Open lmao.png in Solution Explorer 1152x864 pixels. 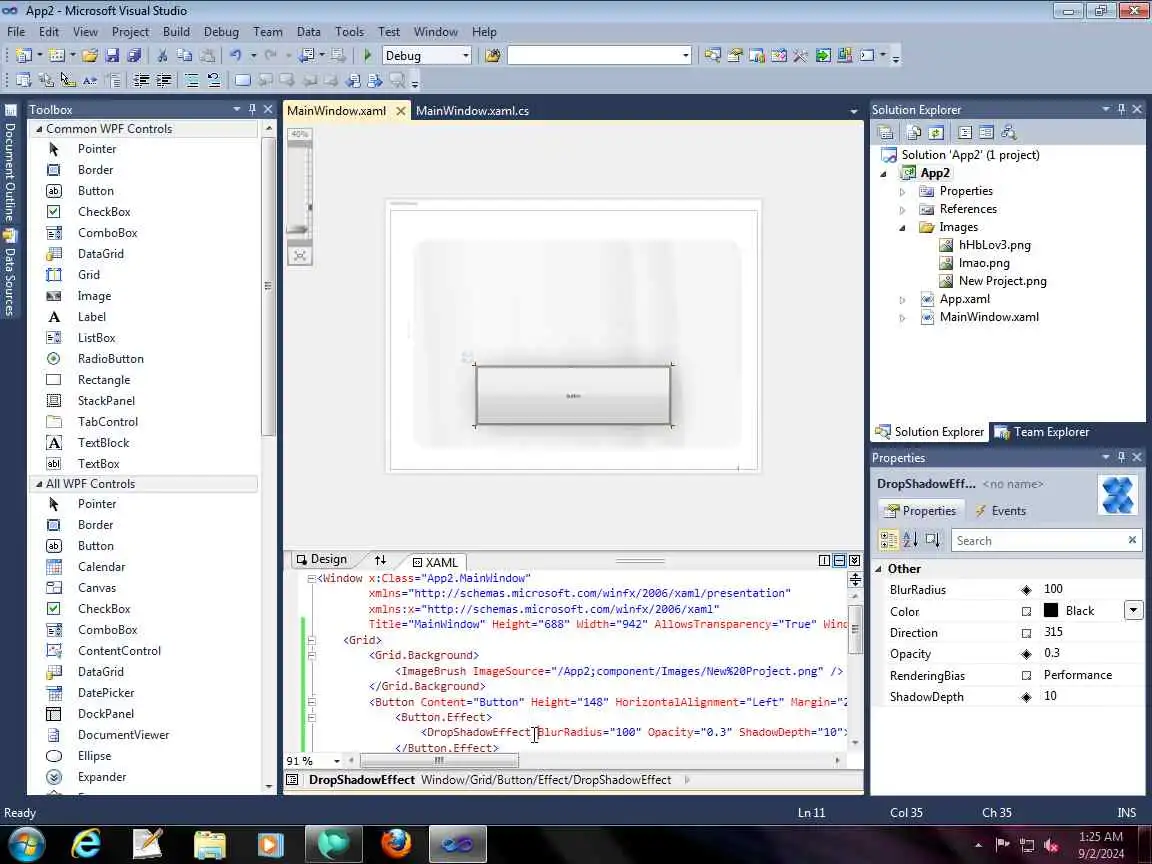coord(984,263)
